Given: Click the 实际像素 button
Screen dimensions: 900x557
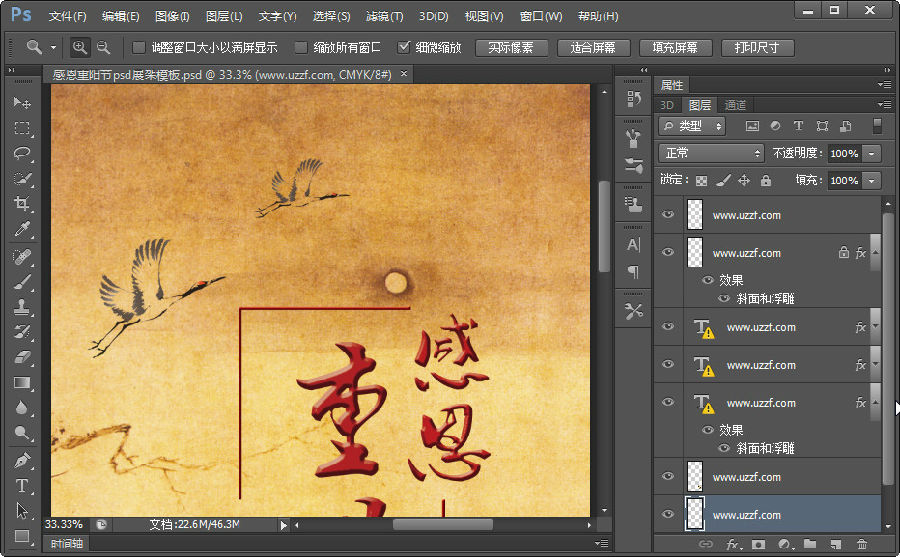Looking at the screenshot, I should click(512, 48).
